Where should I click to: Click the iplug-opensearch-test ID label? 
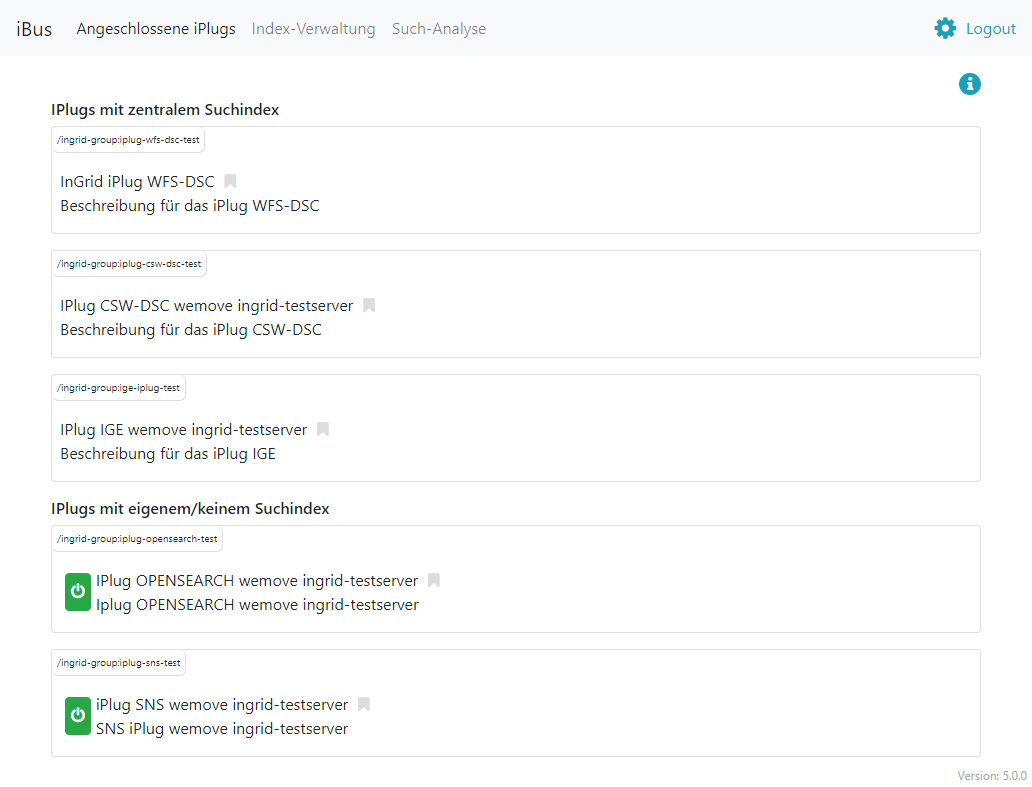[137, 539]
